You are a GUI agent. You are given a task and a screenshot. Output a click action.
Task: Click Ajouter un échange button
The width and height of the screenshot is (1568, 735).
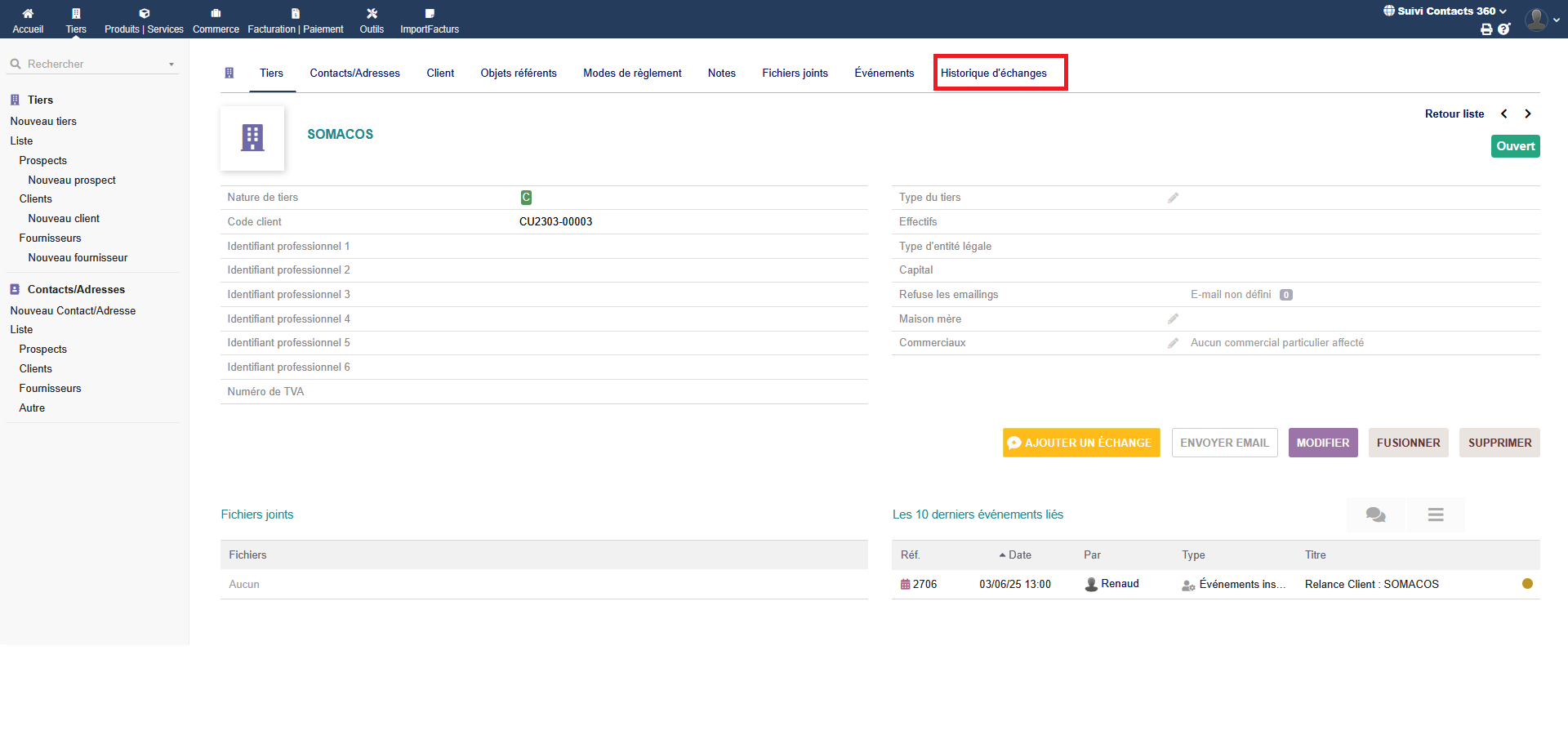click(x=1080, y=443)
